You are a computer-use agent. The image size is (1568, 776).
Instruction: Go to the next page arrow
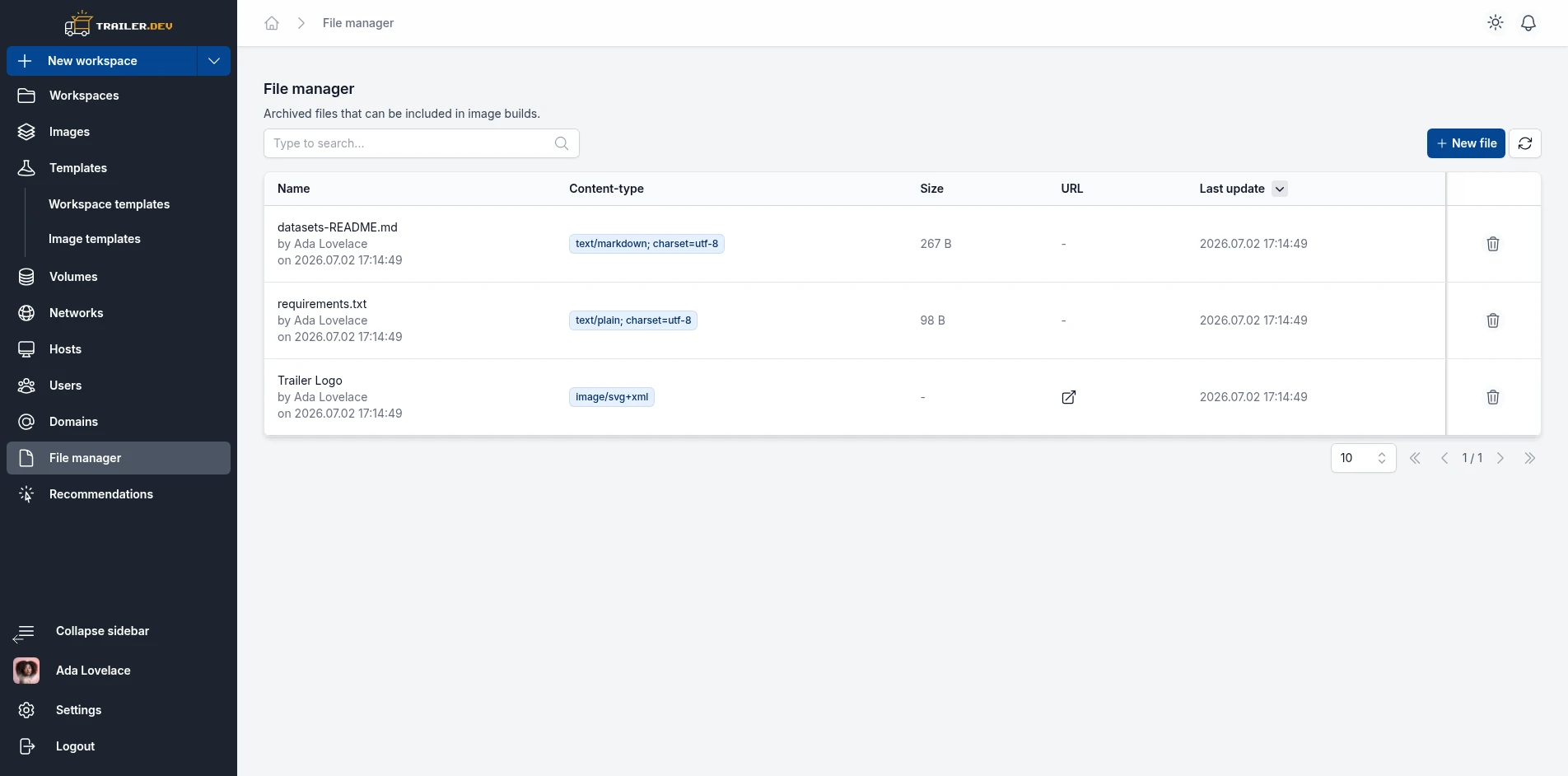(1500, 458)
